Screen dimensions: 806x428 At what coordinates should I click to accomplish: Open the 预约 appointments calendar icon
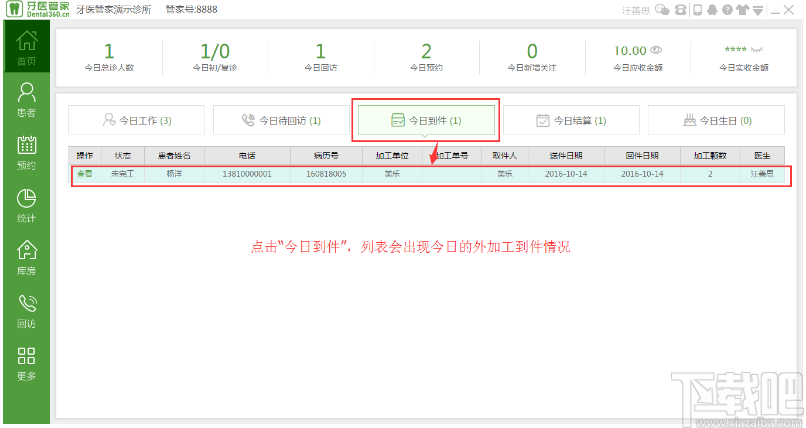(27, 153)
